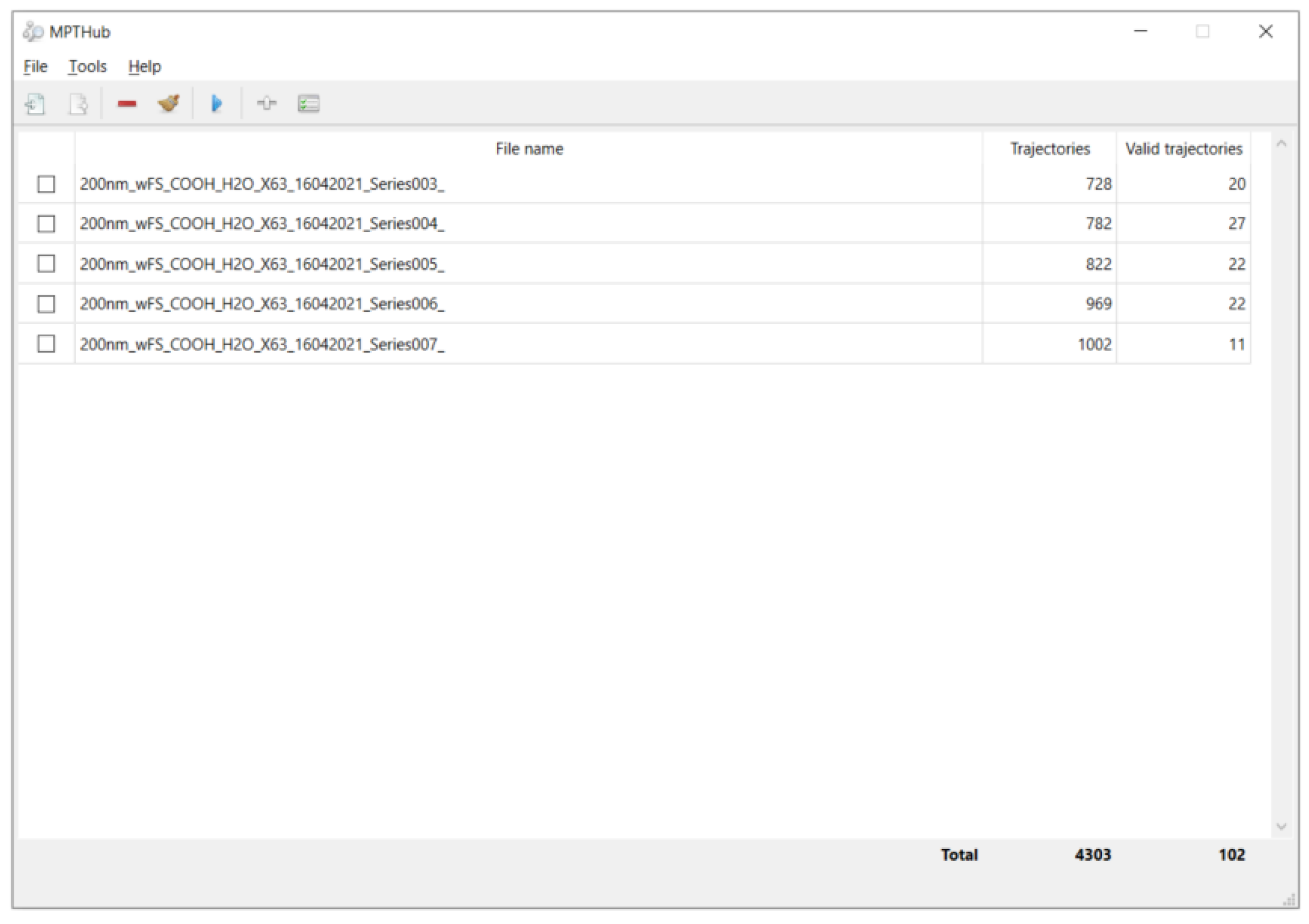Enable the Series007 row checkbox

tap(46, 344)
